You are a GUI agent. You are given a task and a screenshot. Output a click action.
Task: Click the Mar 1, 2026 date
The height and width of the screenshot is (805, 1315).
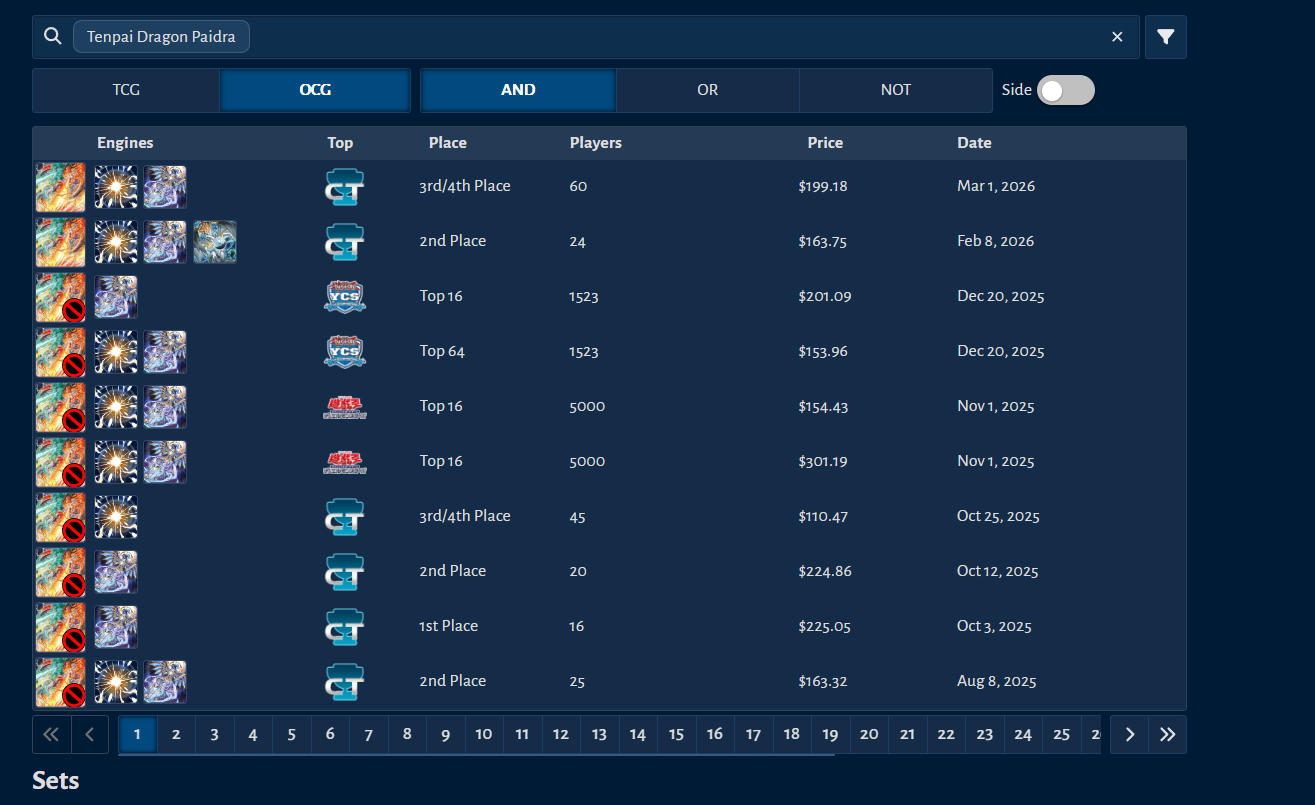(996, 187)
